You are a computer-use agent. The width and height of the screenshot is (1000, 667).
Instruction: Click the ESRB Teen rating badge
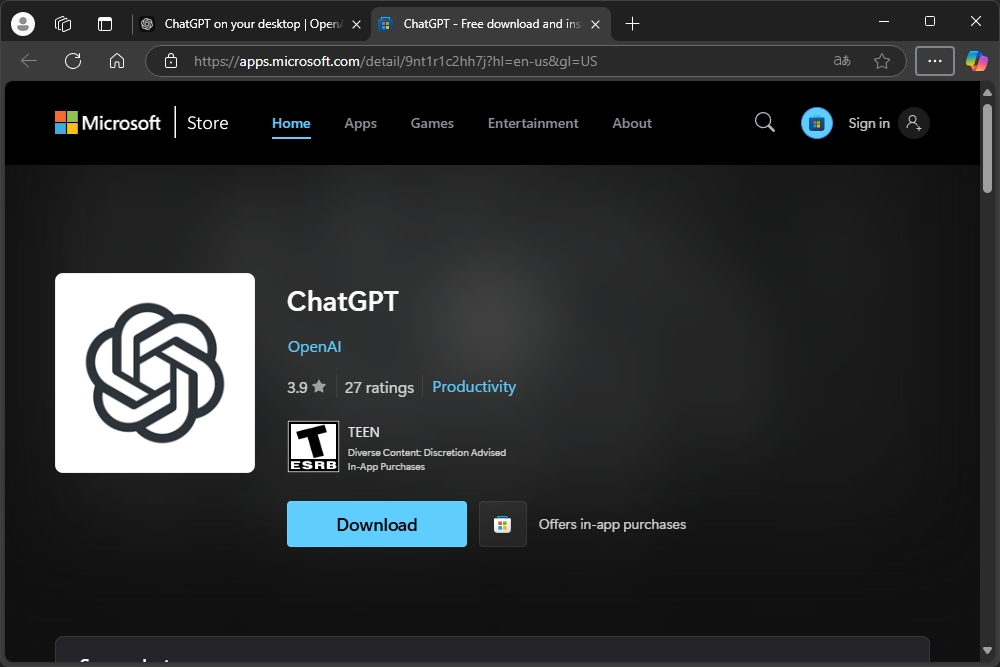[313, 446]
